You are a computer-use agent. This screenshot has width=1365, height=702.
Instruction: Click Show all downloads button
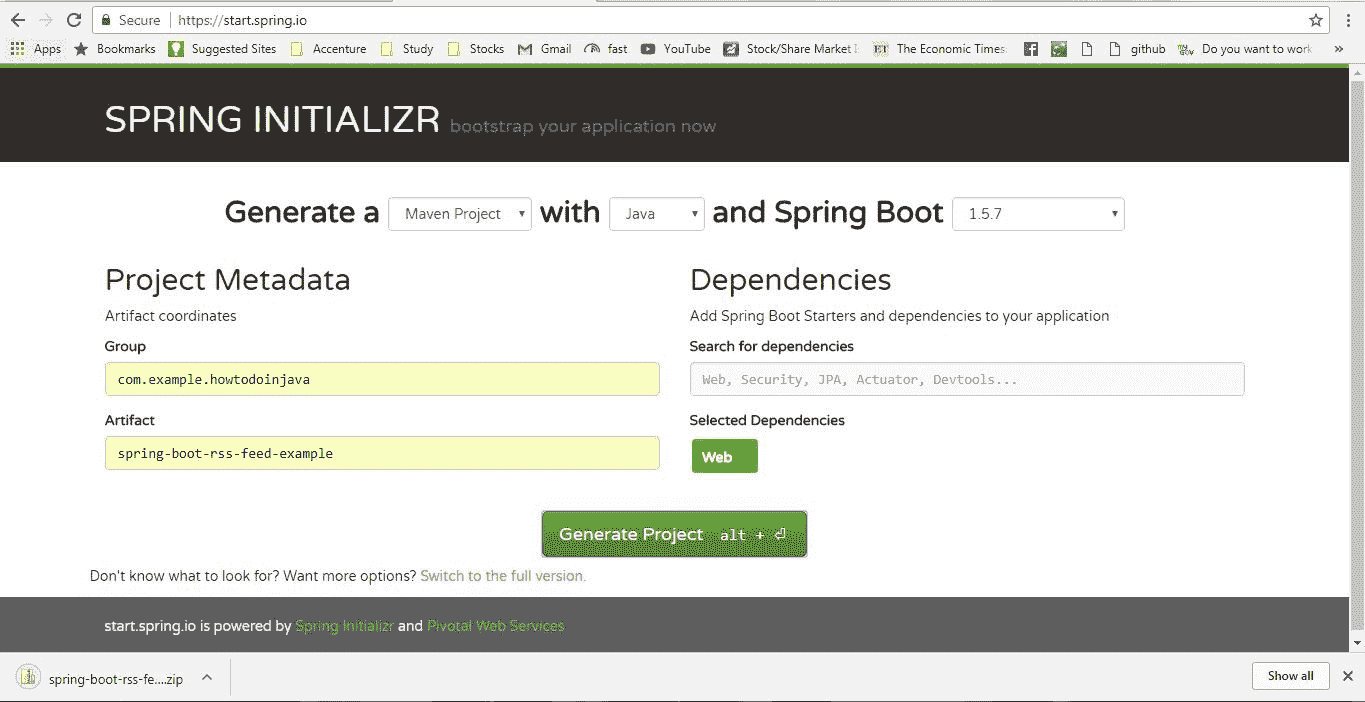tap(1290, 676)
